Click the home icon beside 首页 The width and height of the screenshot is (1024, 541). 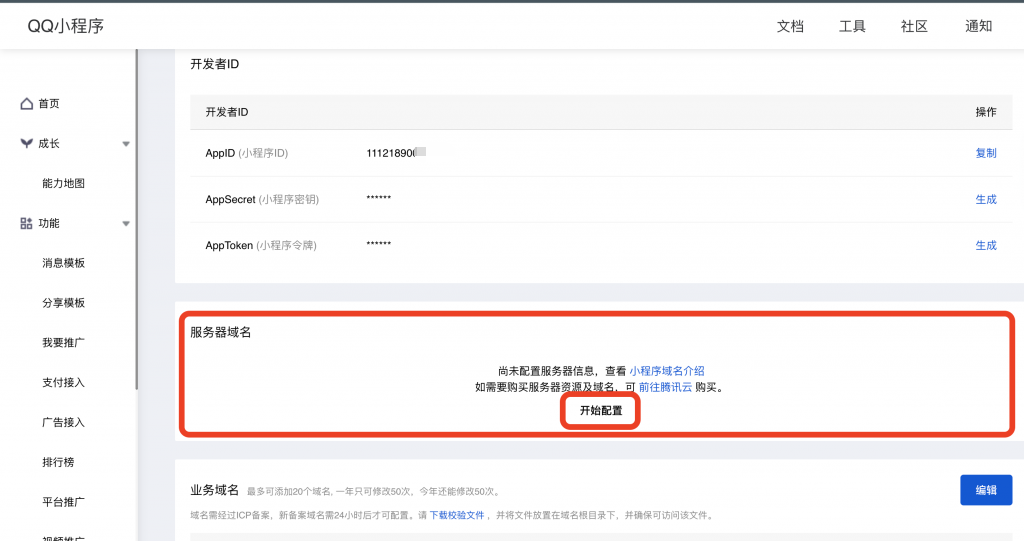(x=27, y=104)
